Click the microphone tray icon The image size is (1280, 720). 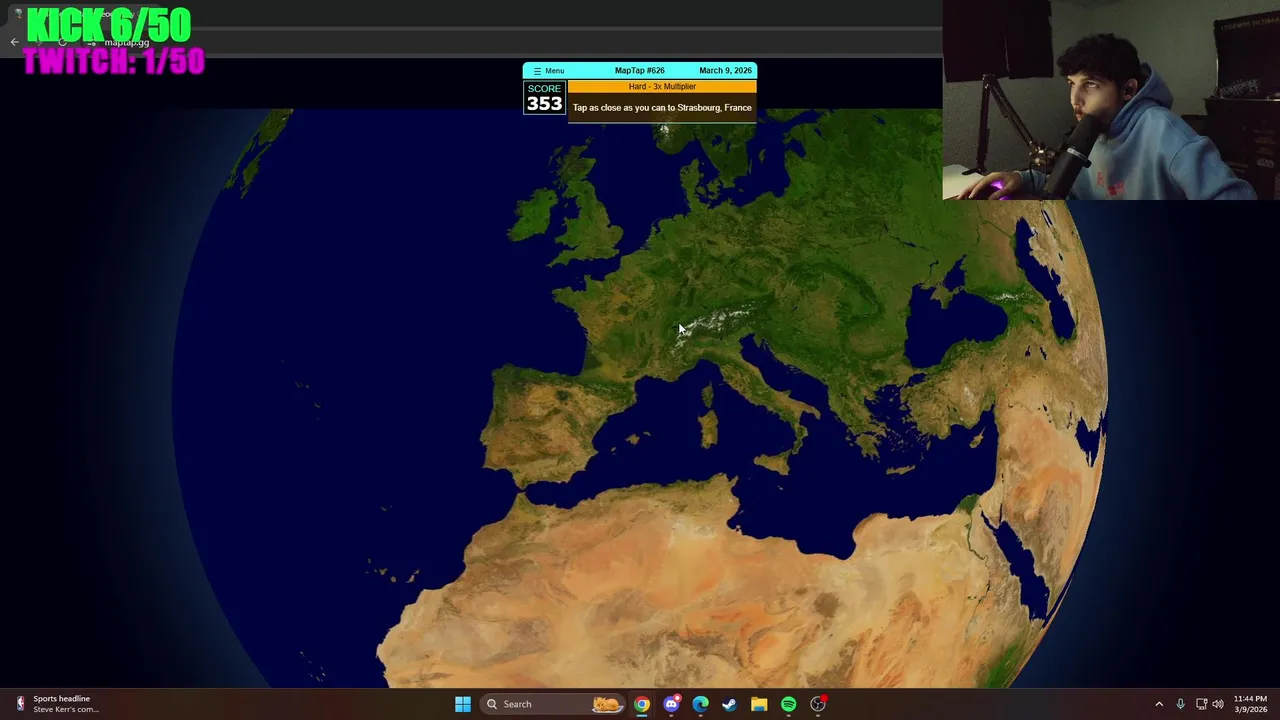coord(1180,704)
